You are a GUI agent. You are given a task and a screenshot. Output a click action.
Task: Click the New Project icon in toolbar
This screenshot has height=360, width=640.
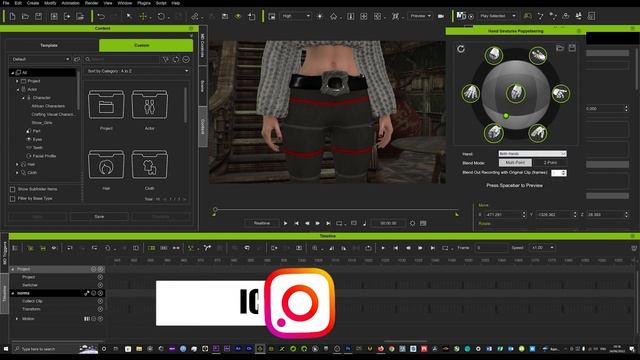click(x=12, y=16)
